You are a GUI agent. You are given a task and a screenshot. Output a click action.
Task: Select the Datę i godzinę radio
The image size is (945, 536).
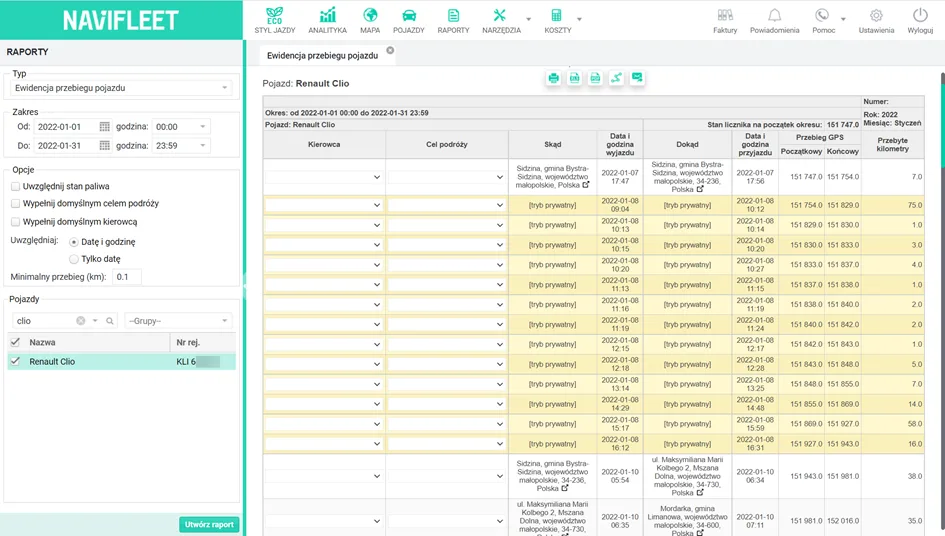tap(74, 242)
